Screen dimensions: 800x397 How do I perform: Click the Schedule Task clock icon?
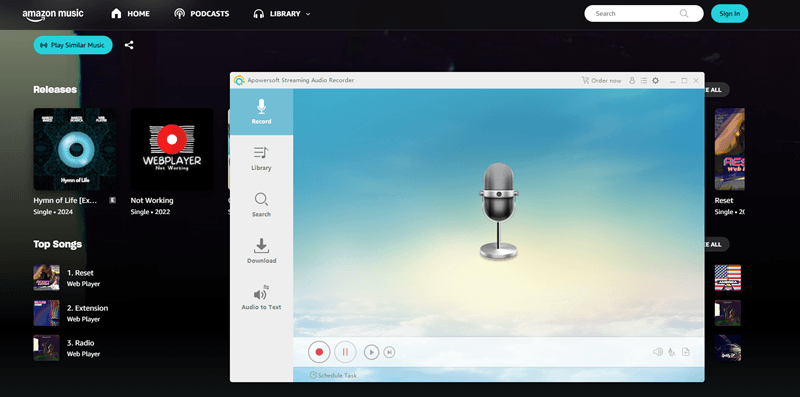point(313,375)
